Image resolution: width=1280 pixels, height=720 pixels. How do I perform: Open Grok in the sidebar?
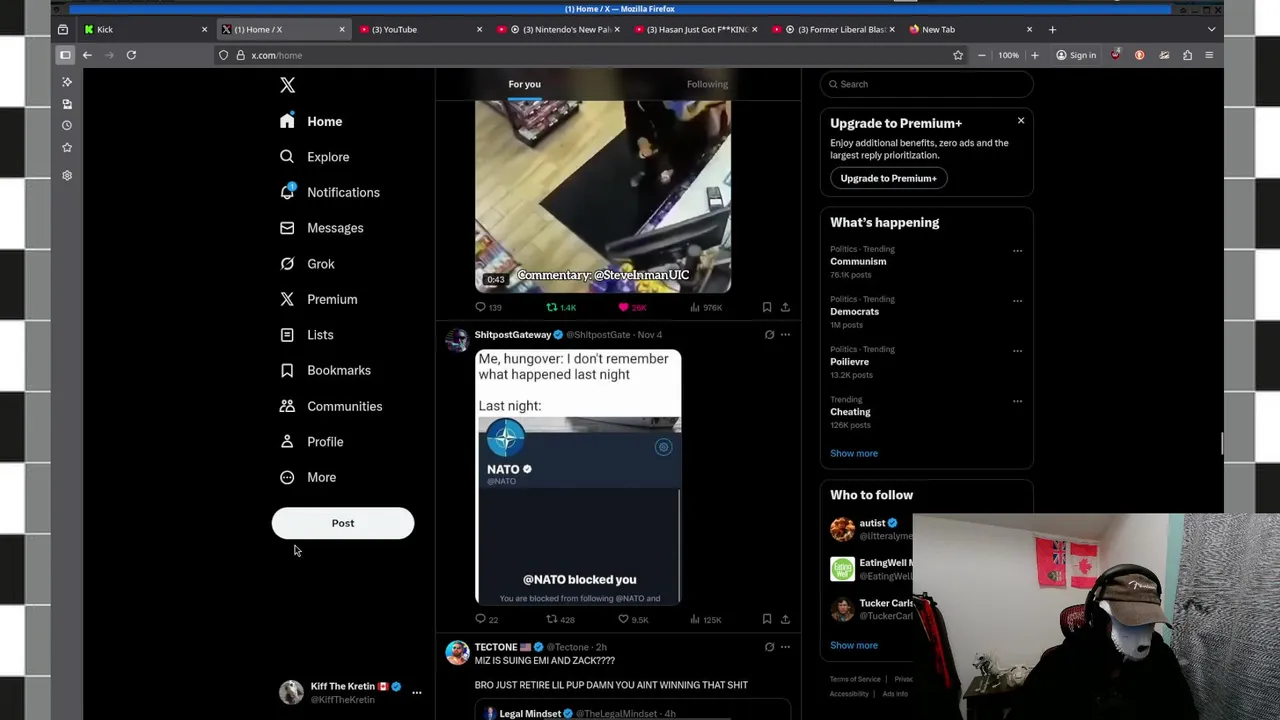pyautogui.click(x=307, y=264)
